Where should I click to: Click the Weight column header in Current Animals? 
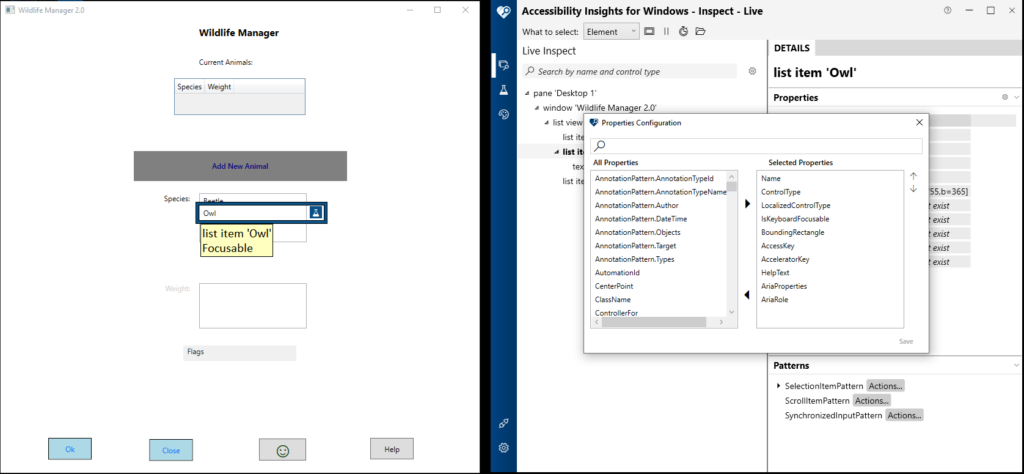click(219, 87)
